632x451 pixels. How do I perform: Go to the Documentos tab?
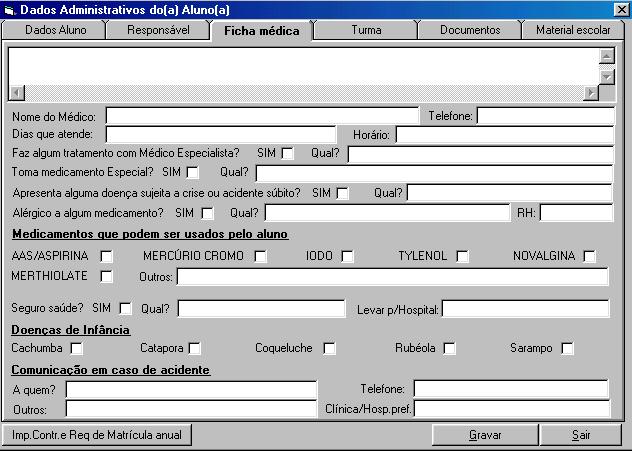coord(470,30)
